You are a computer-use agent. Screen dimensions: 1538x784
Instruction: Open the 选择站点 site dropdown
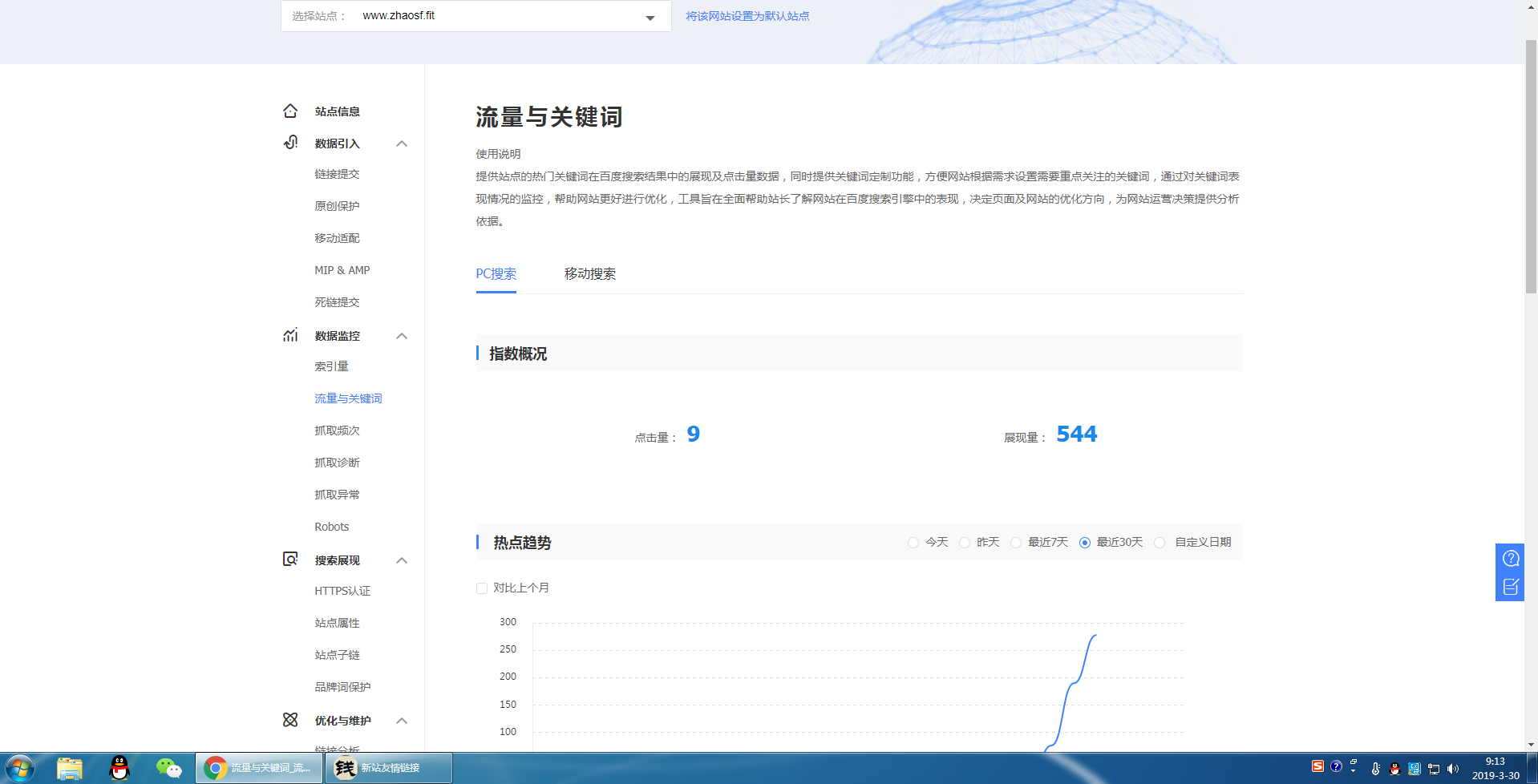click(x=650, y=17)
